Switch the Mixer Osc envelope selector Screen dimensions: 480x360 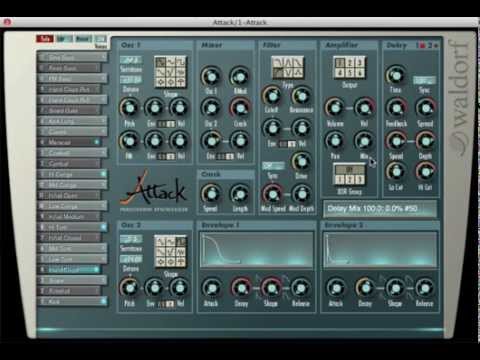pyautogui.click(x=226, y=156)
